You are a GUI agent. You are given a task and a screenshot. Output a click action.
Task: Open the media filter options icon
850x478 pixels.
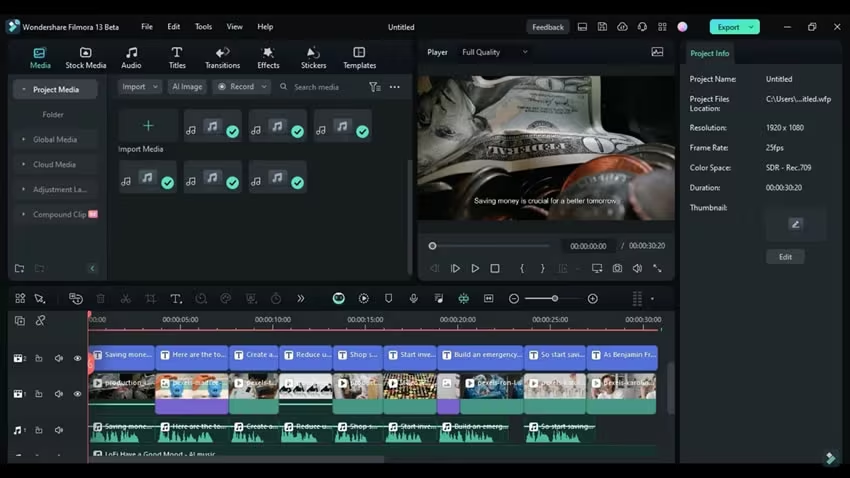(x=375, y=87)
